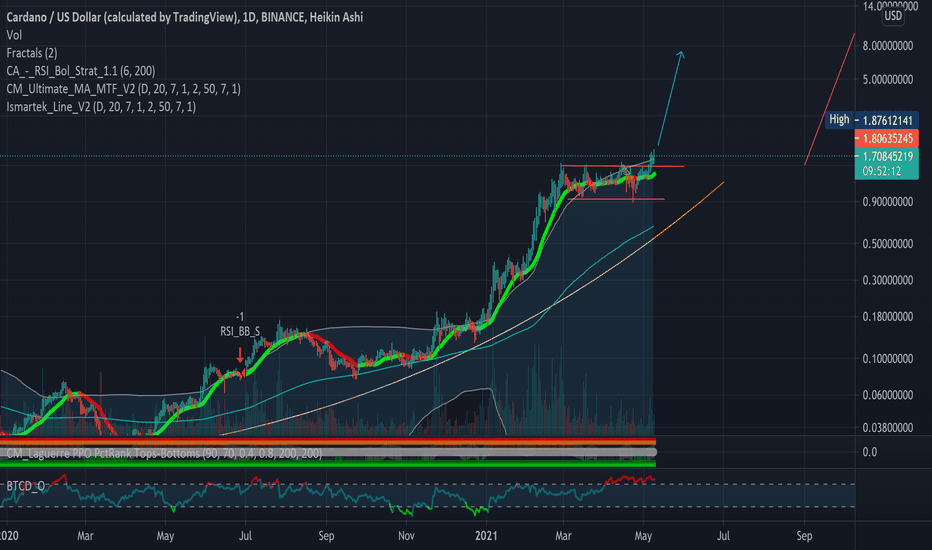Click the USD currency button

pos(893,16)
